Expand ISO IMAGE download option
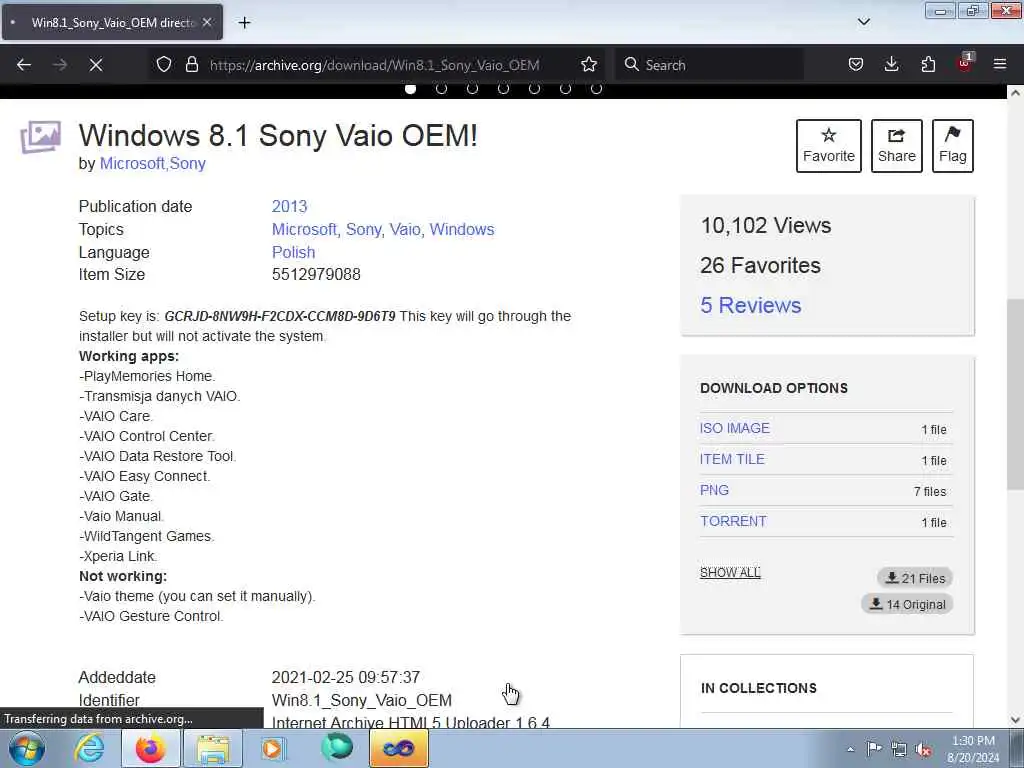Viewport: 1024px width, 768px height. [x=735, y=428]
